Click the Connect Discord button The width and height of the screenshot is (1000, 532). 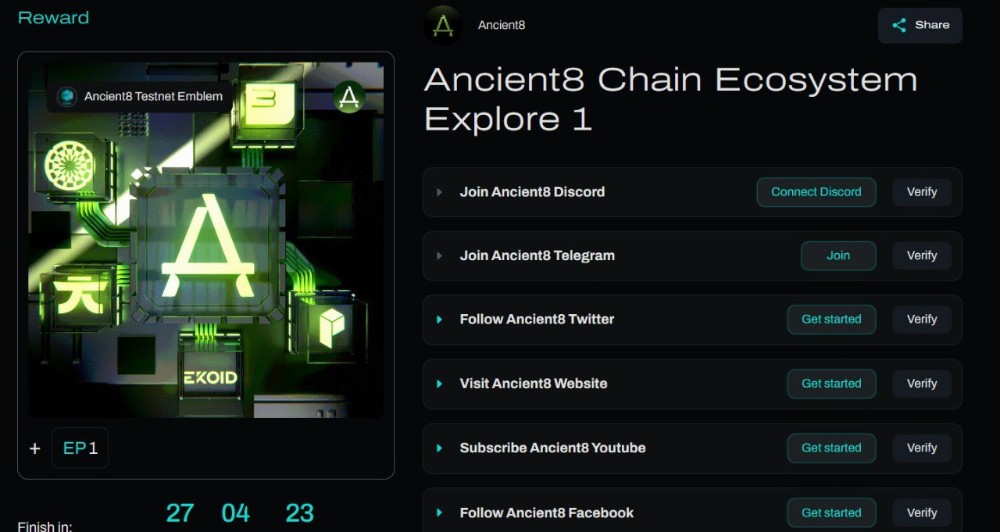coord(816,192)
